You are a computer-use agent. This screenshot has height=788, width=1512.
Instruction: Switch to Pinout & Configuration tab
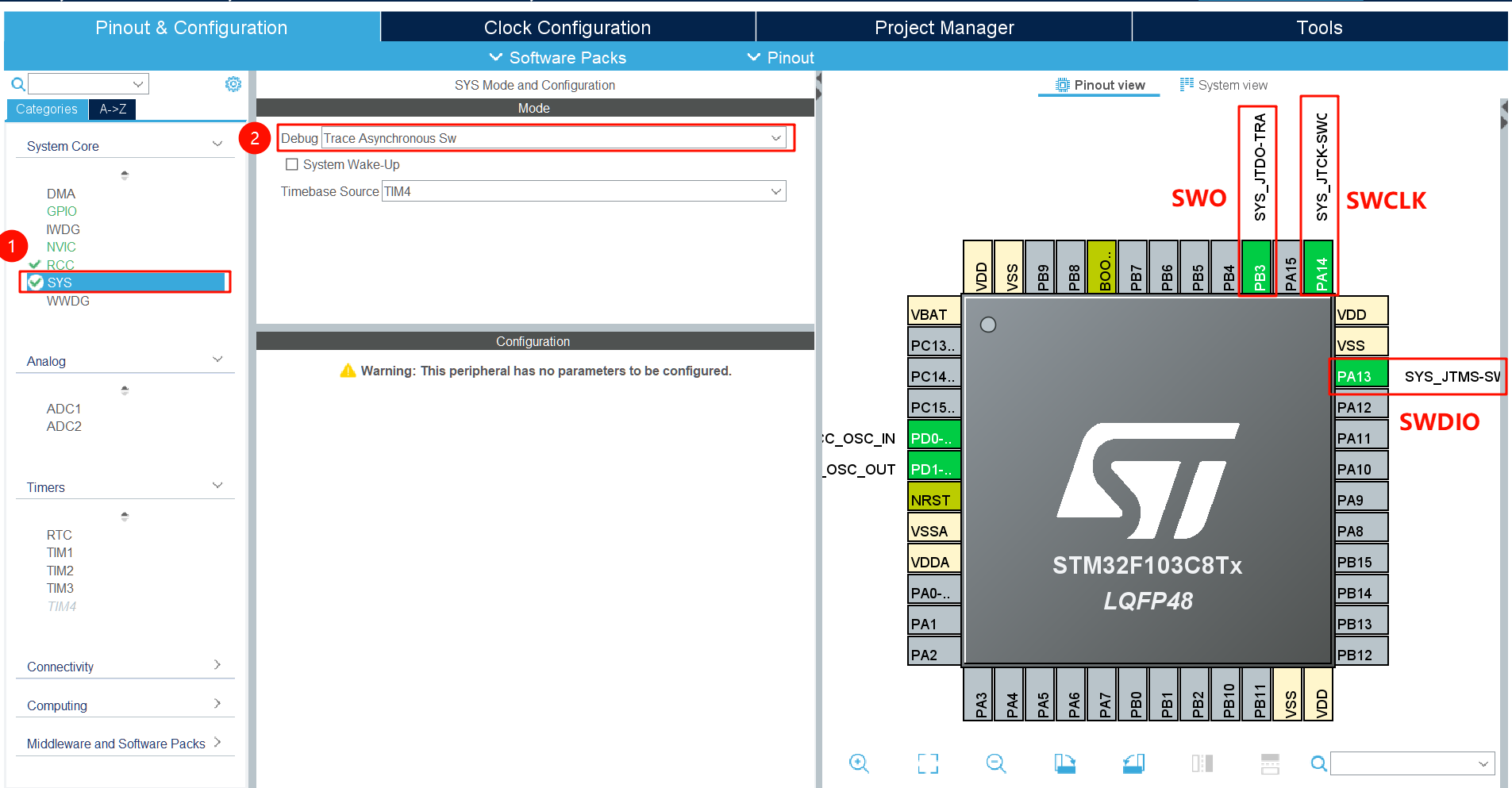click(191, 28)
